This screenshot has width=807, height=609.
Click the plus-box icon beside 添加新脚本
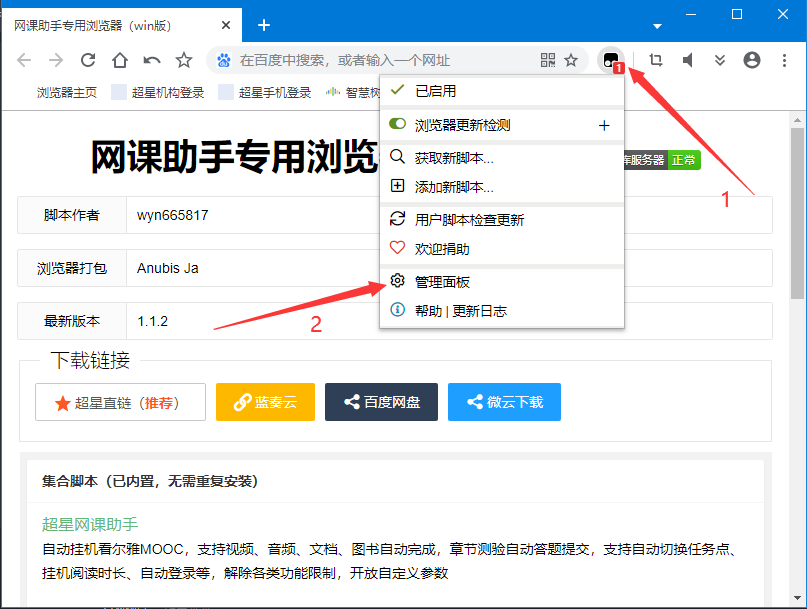397,185
